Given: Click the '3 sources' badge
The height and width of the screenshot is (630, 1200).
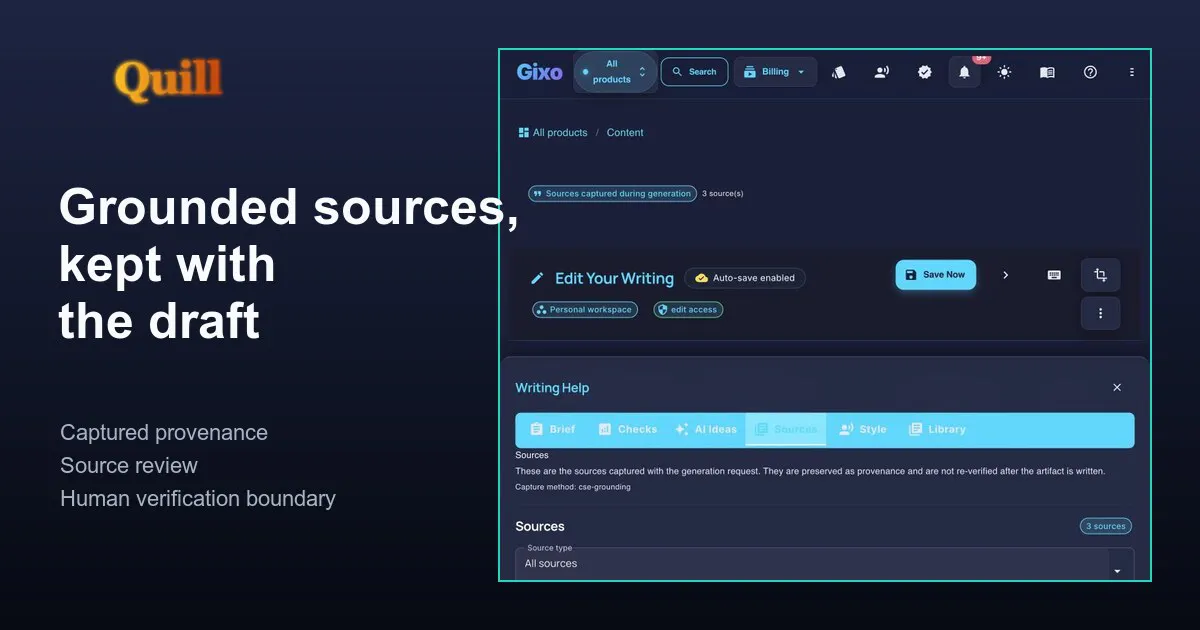Looking at the screenshot, I should [1106, 526].
